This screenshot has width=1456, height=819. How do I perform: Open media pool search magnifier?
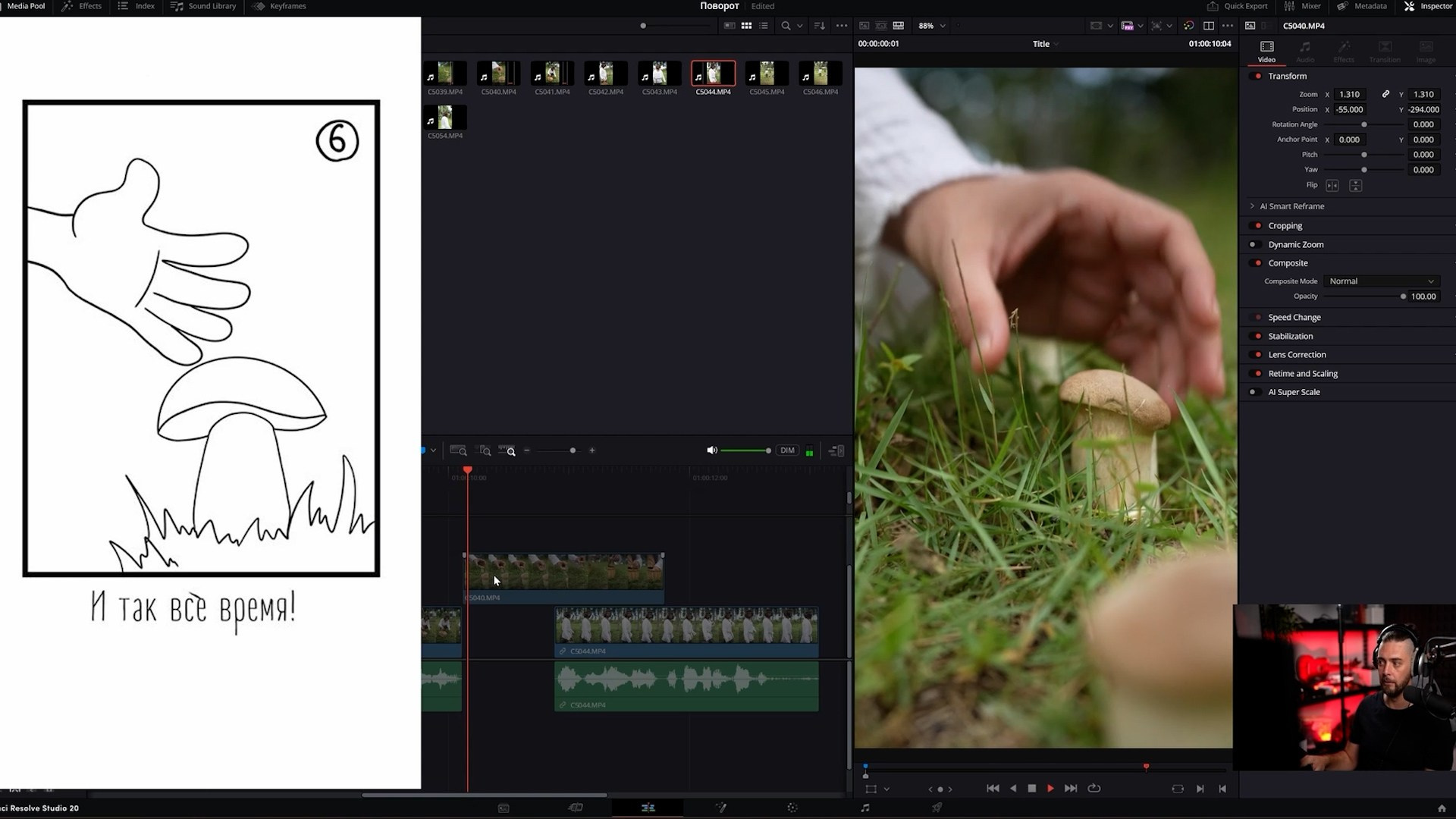[786, 26]
